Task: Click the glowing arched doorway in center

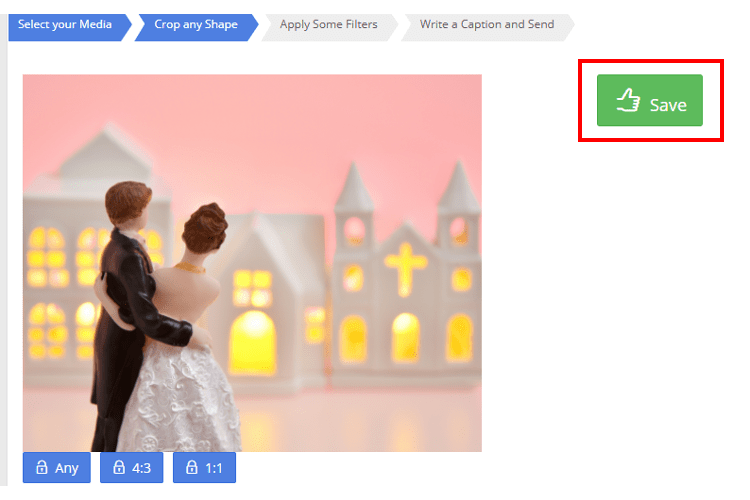Action: tap(253, 340)
